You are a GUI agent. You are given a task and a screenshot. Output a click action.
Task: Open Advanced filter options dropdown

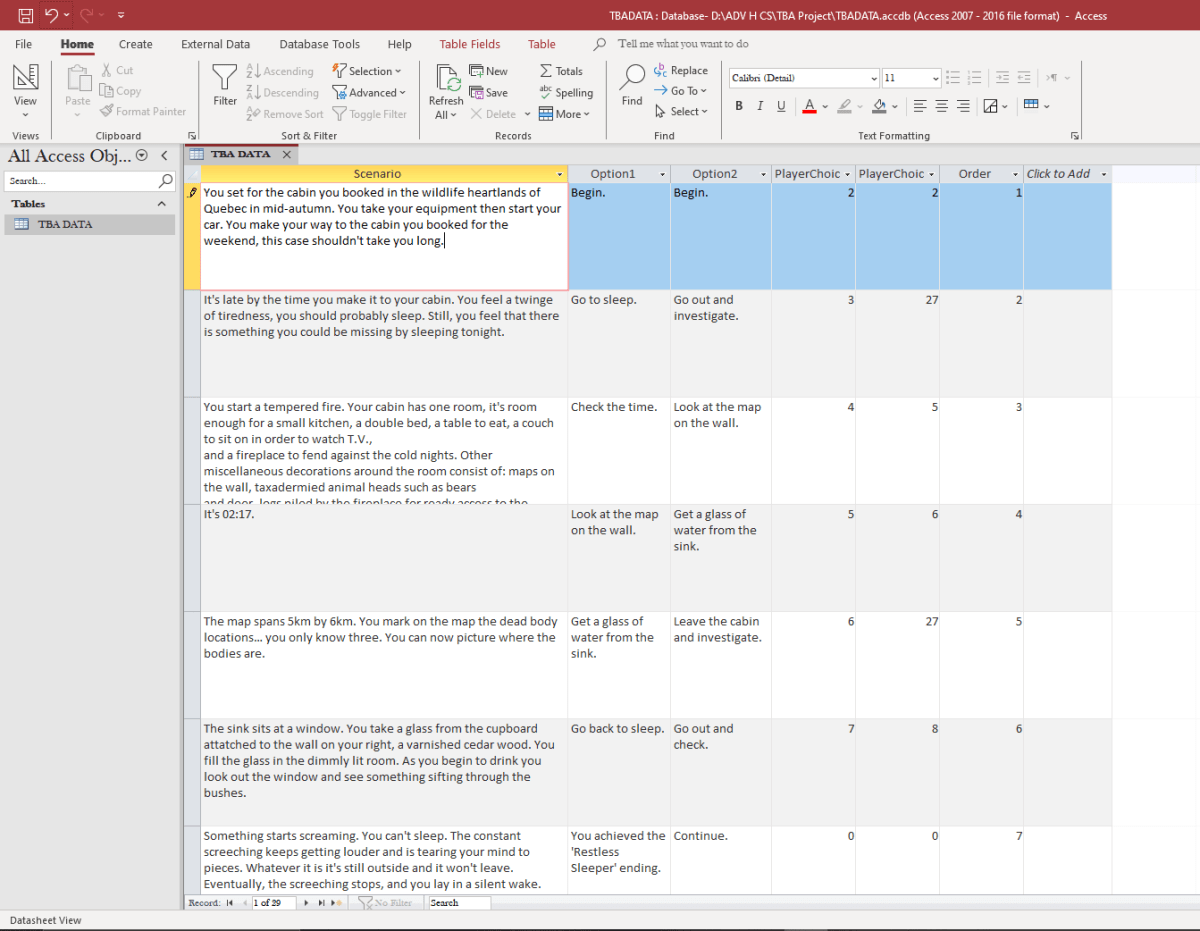pyautogui.click(x=369, y=92)
